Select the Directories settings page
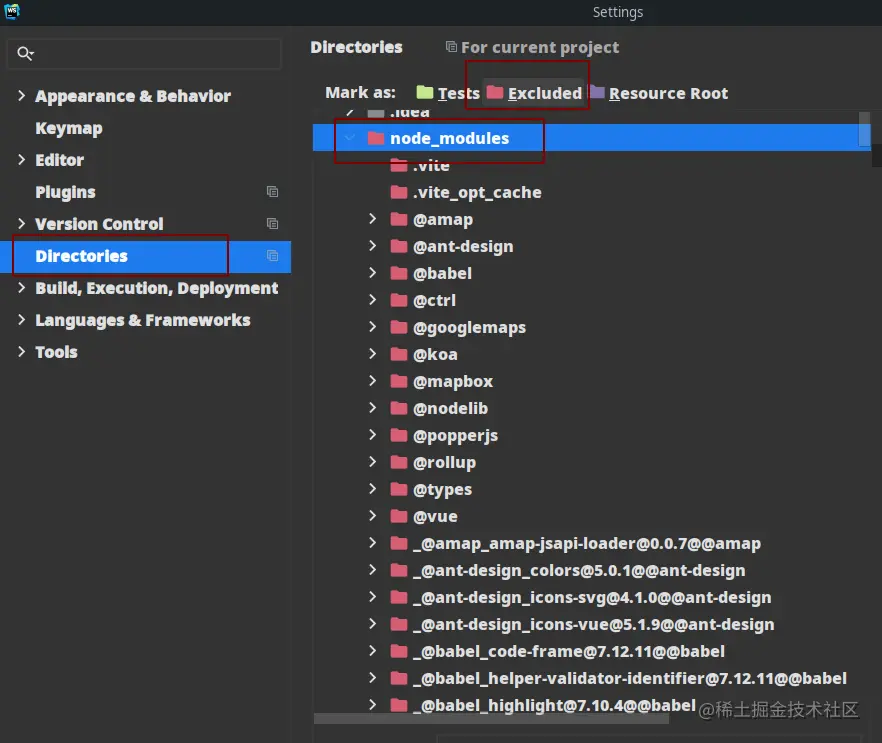 pyautogui.click(x=82, y=256)
